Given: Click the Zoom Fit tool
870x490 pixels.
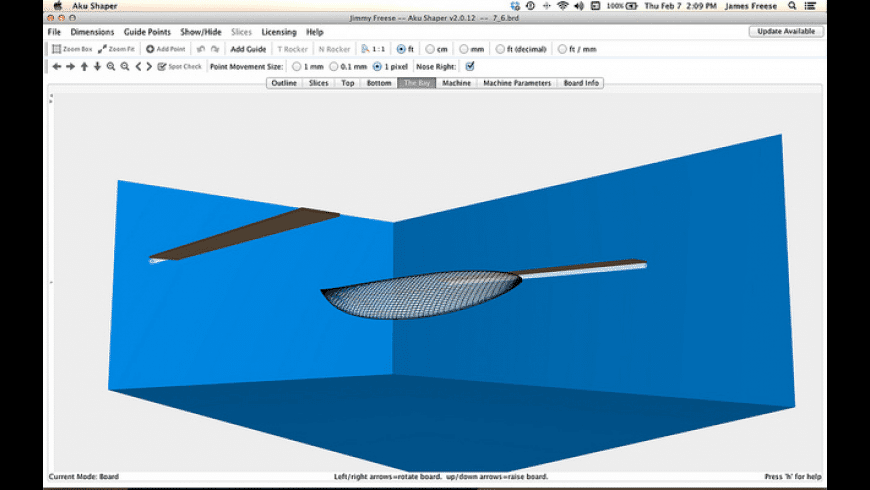Looking at the screenshot, I should point(116,49).
